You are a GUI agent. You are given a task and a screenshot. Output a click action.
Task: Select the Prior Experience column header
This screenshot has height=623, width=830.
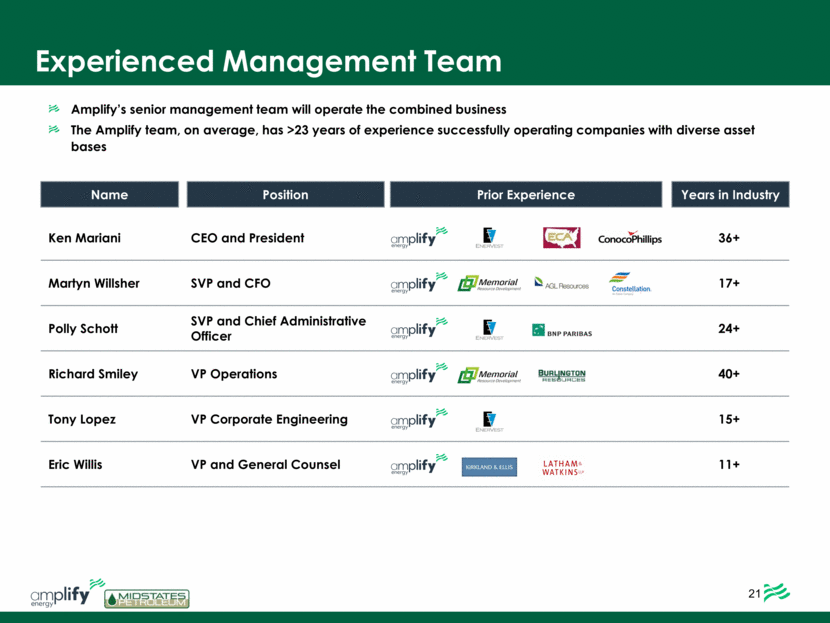click(x=526, y=194)
